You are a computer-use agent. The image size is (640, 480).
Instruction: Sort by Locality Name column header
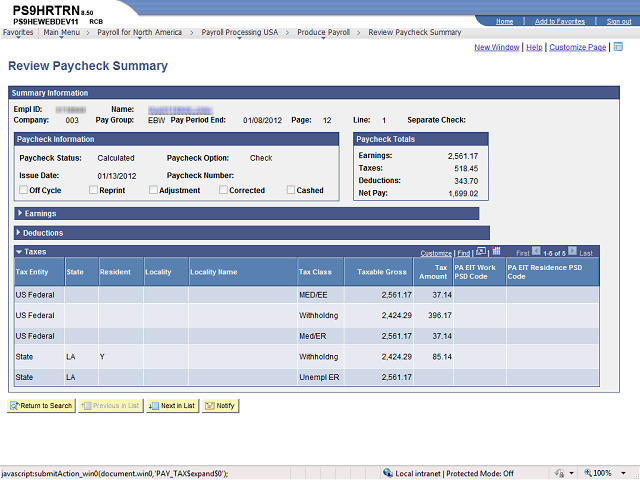[213, 272]
